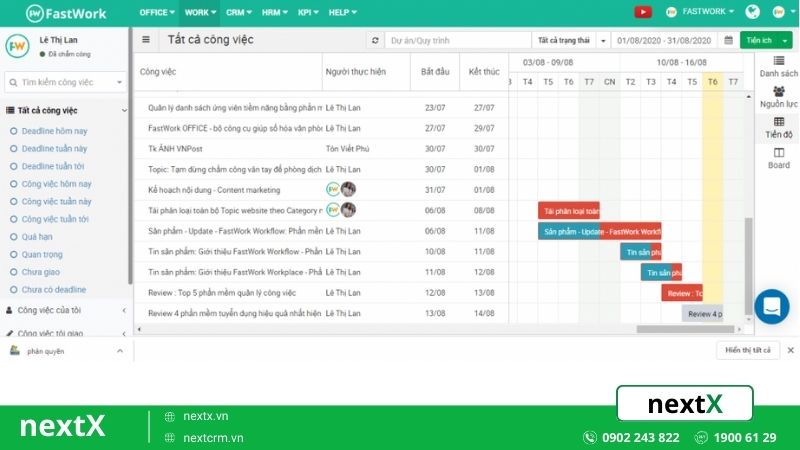Click the refresh icon beside project field
This screenshot has width=800, height=450.
point(375,40)
